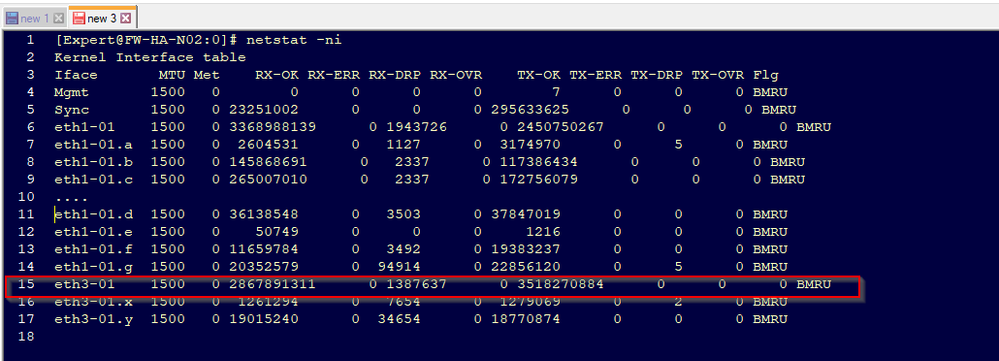The width and height of the screenshot is (999, 361).
Task: Click the Flg column header
Action: pyautogui.click(x=765, y=74)
